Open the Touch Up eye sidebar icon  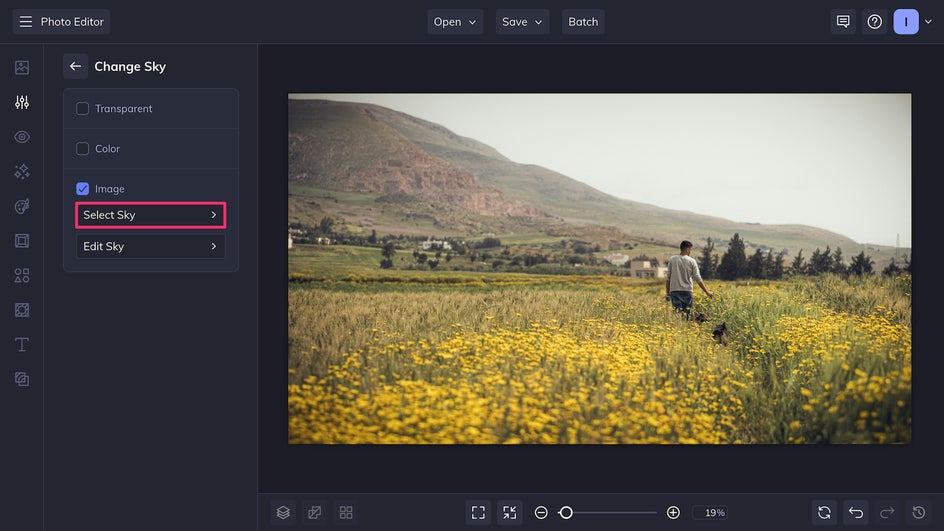pyautogui.click(x=22, y=137)
